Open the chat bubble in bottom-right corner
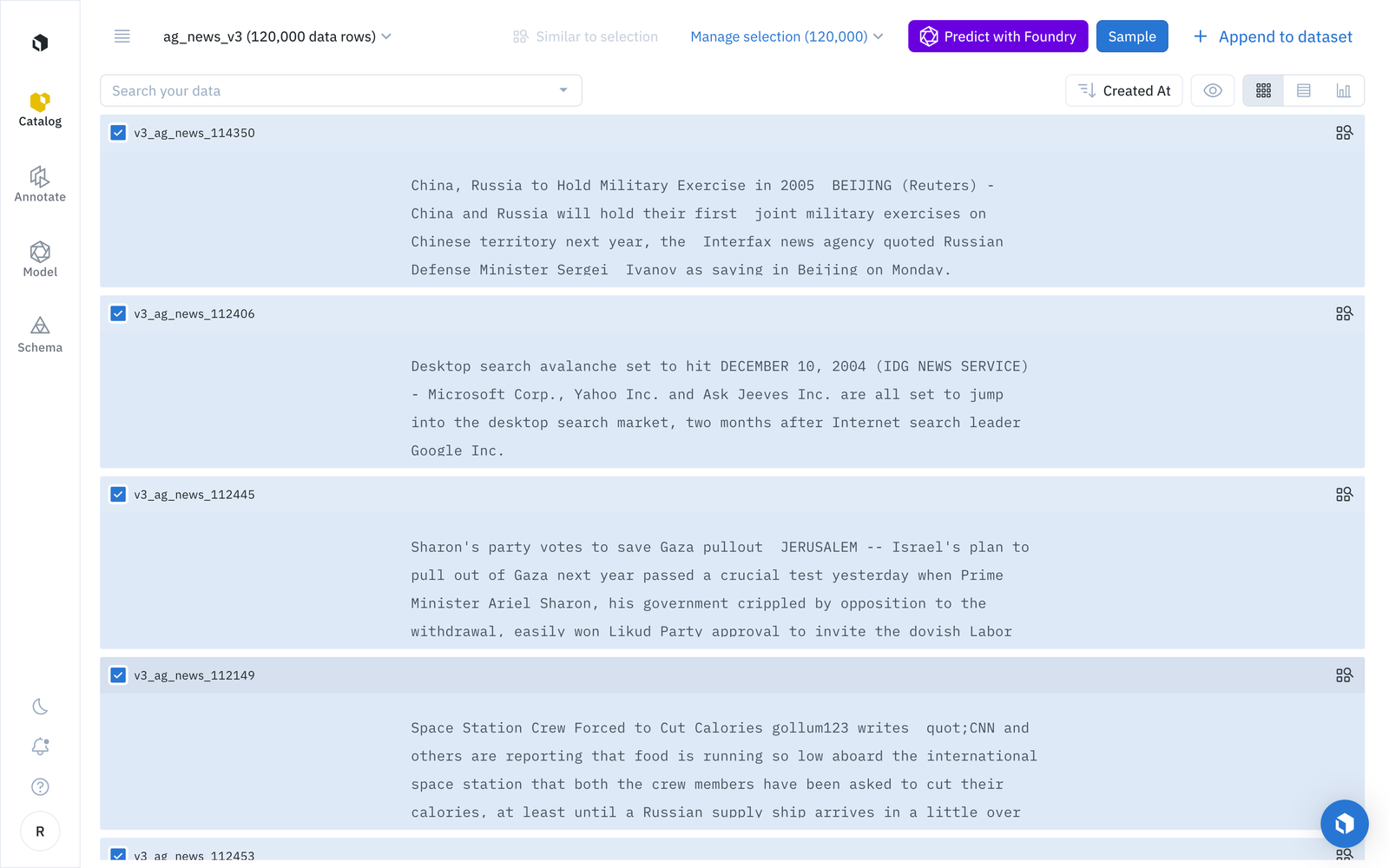The width and height of the screenshot is (1389, 868). tap(1345, 824)
